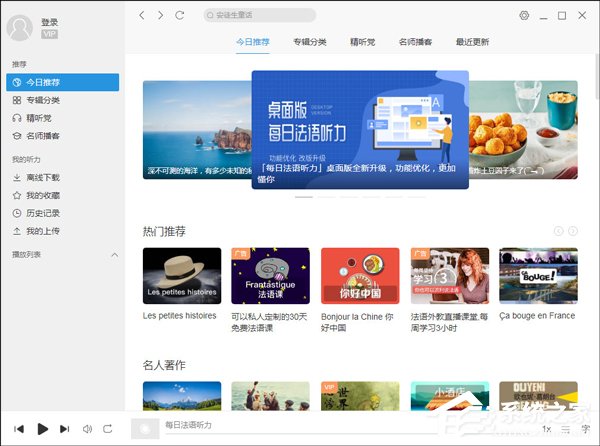Viewport: 600px width, 446px height.
Task: Open 离线下载 offline downloads in the sidebar
Action: (x=42, y=178)
